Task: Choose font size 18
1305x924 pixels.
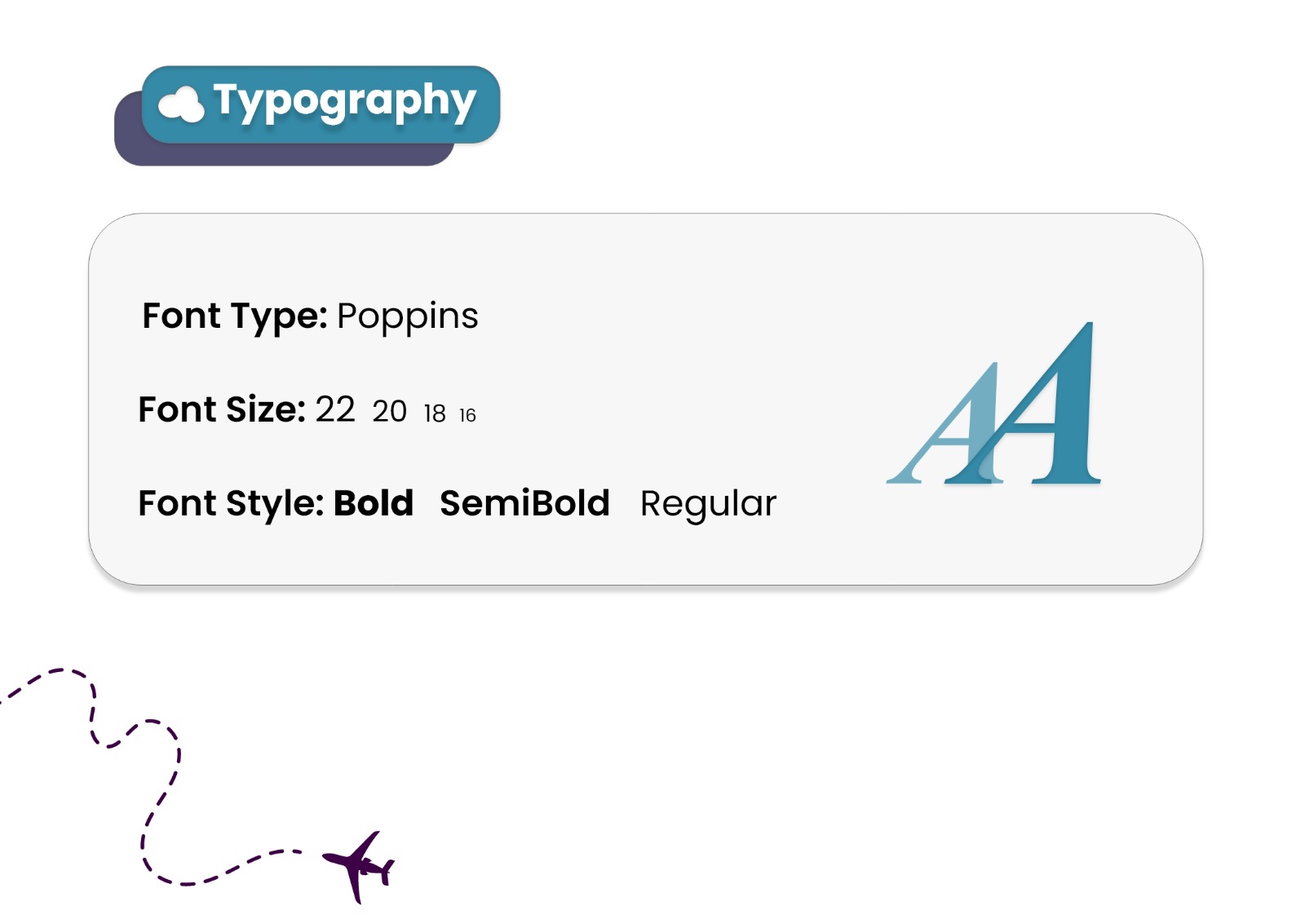Action: (435, 413)
